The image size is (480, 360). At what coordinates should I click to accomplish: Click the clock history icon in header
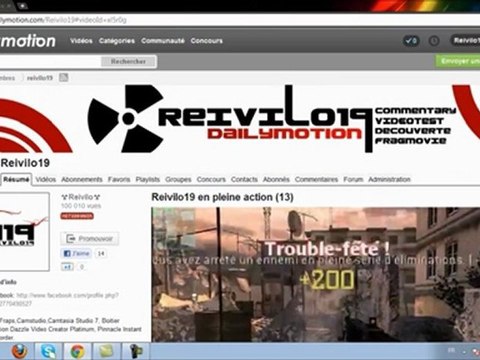434,41
